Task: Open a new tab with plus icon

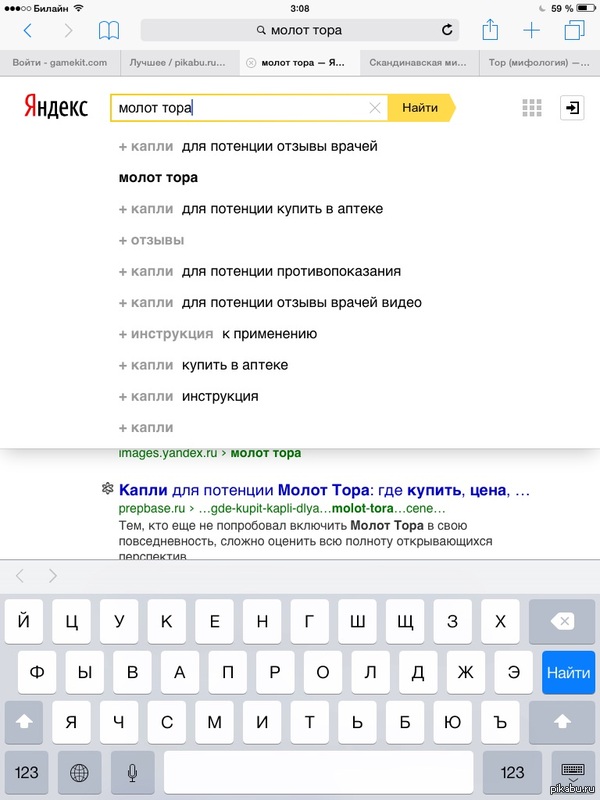Action: (x=531, y=30)
